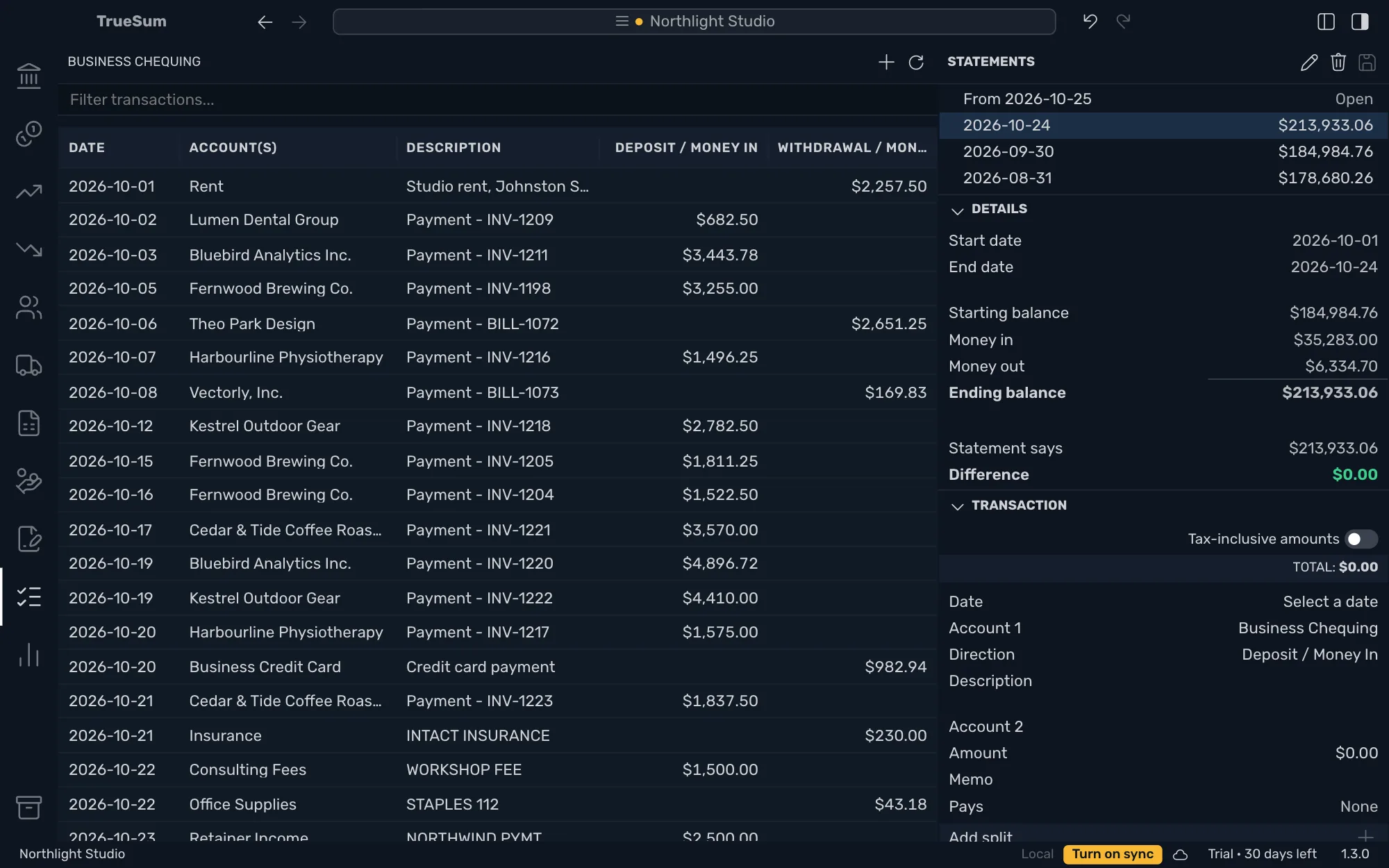This screenshot has width=1389, height=868.
Task: Open the people contacts sidebar icon
Action: [28, 307]
